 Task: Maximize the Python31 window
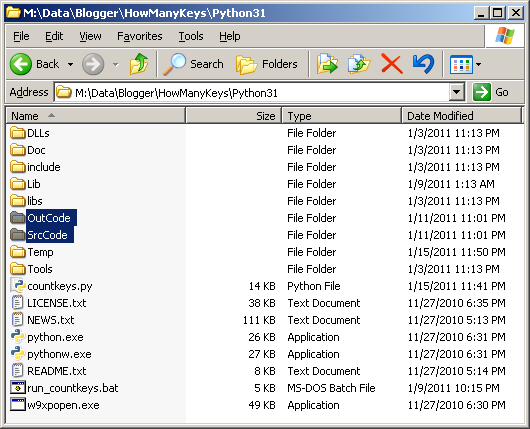(x=498, y=13)
